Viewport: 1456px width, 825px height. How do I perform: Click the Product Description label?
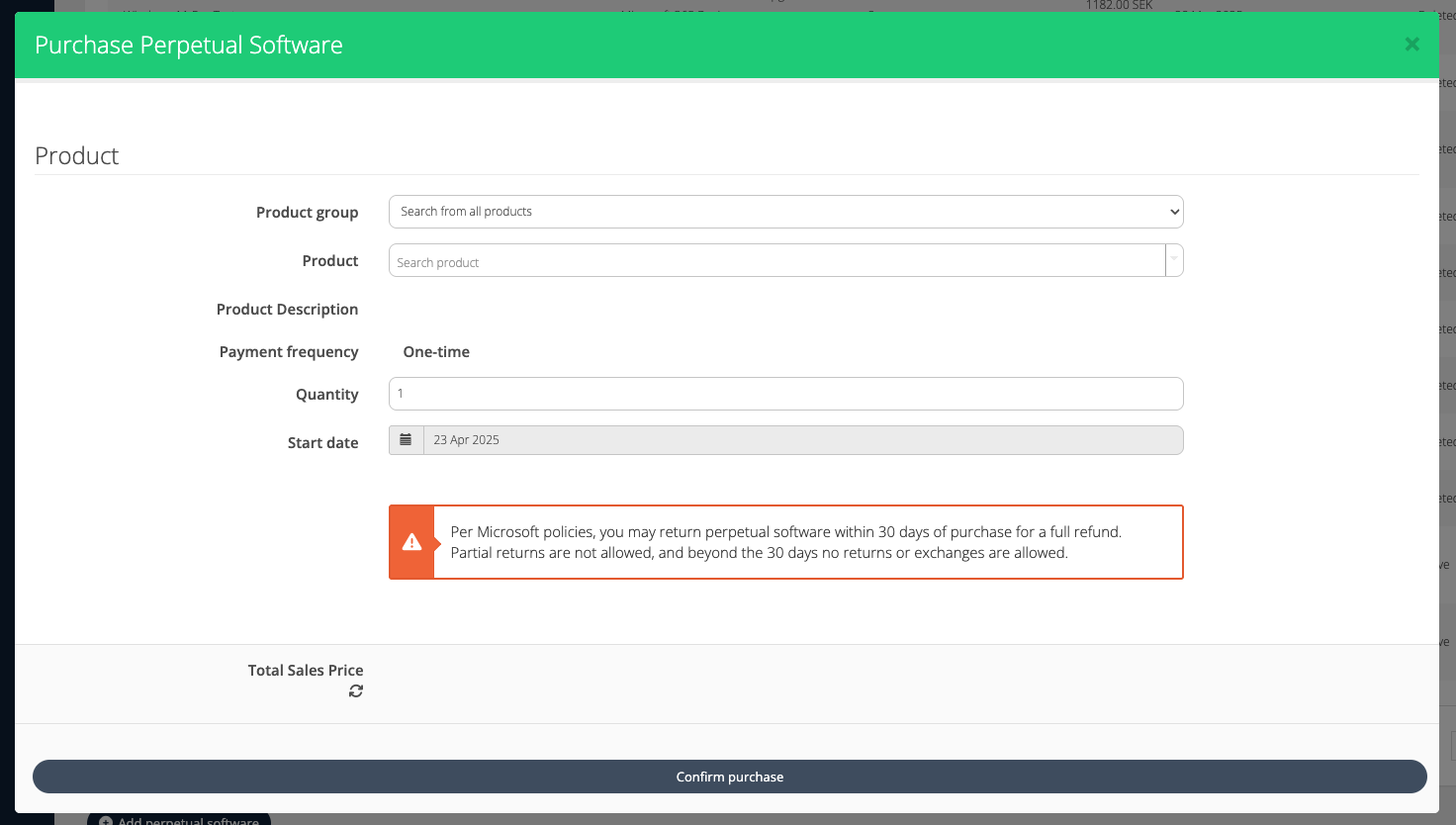click(287, 310)
